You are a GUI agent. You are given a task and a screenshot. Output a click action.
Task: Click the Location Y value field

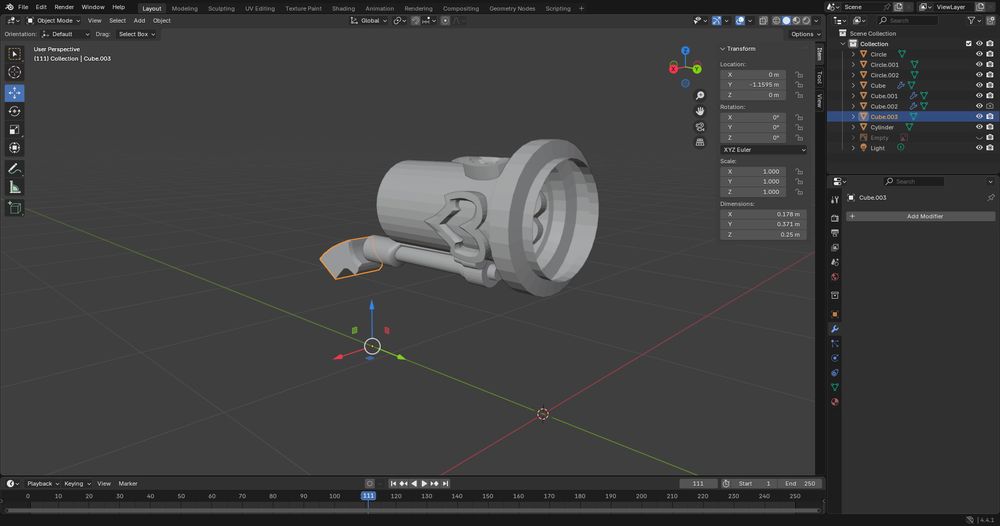click(x=753, y=85)
